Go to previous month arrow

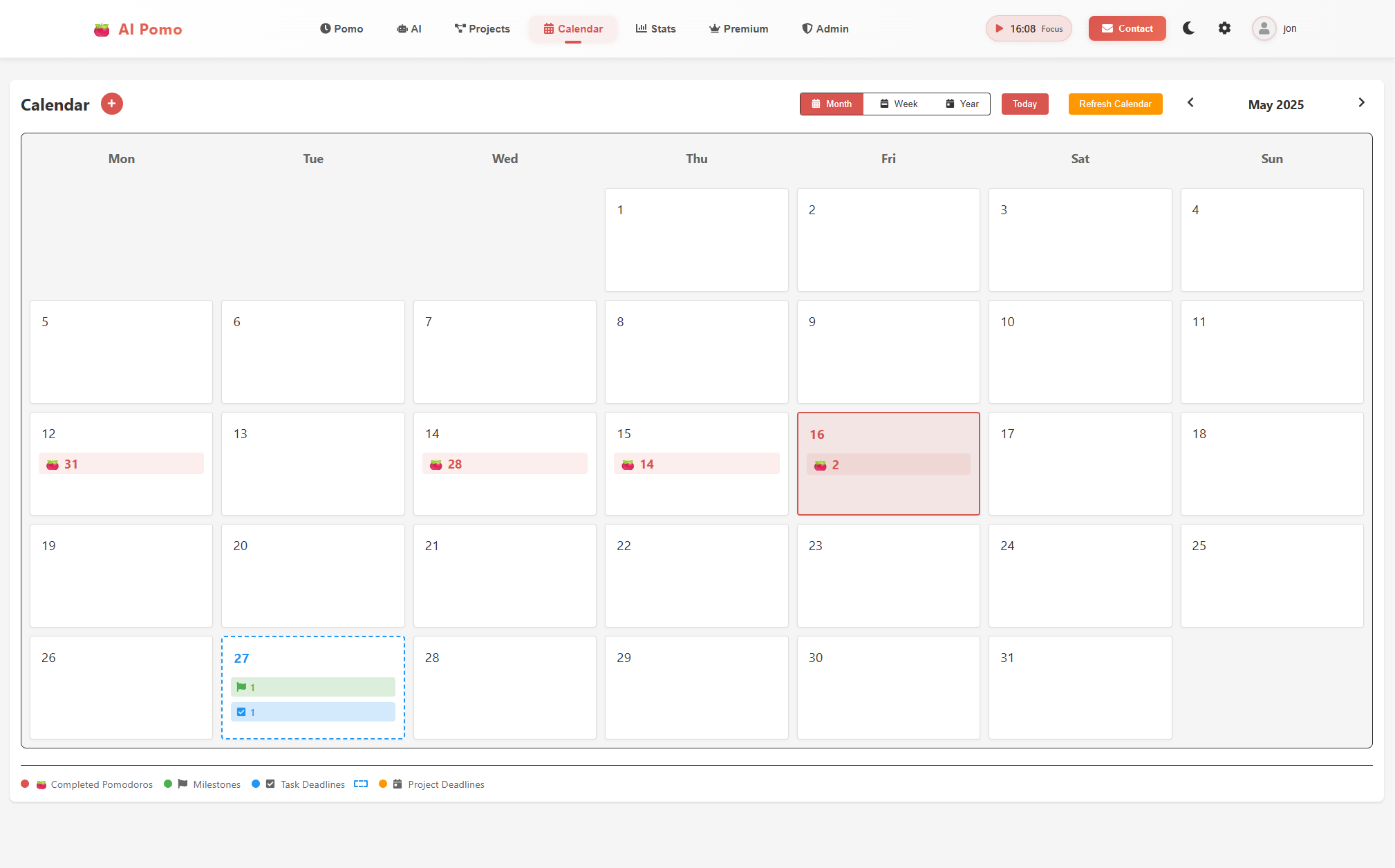[1190, 103]
